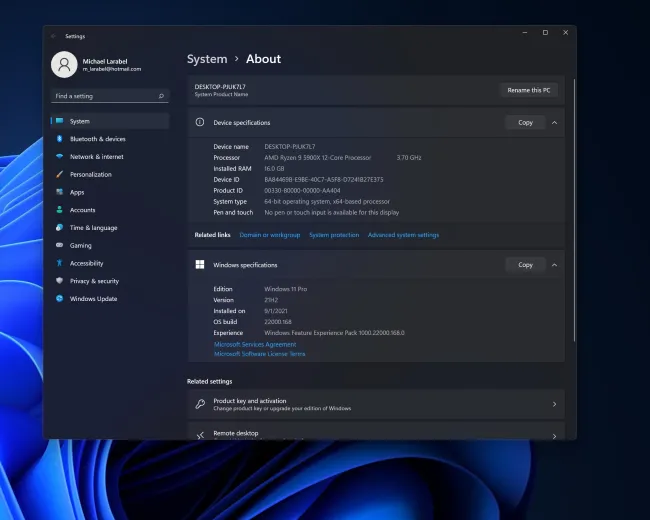The width and height of the screenshot is (650, 520).
Task: Go to Network & internet
Action: tap(110, 157)
